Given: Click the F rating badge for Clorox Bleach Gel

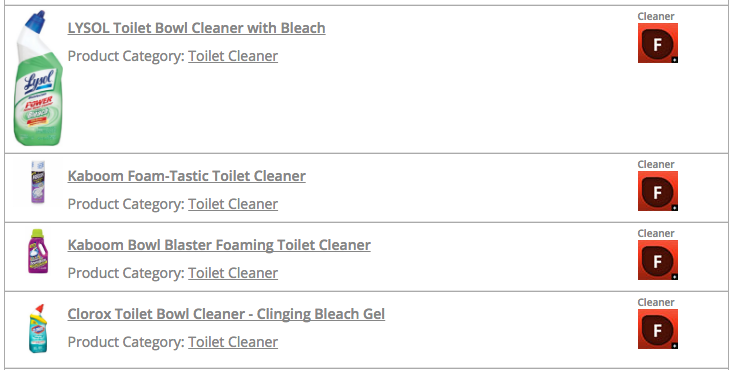Looking at the screenshot, I should click(x=658, y=329).
